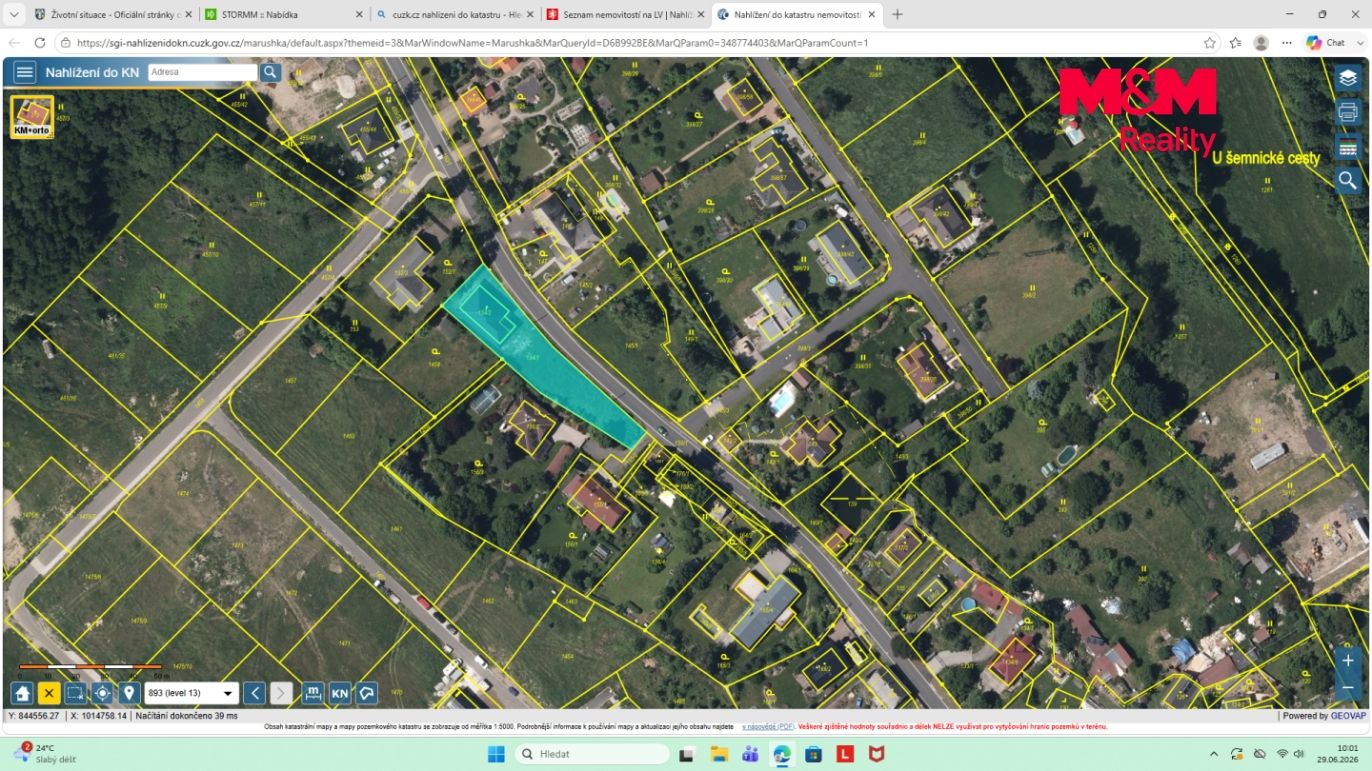Open the browser profile icon

coord(1261,43)
